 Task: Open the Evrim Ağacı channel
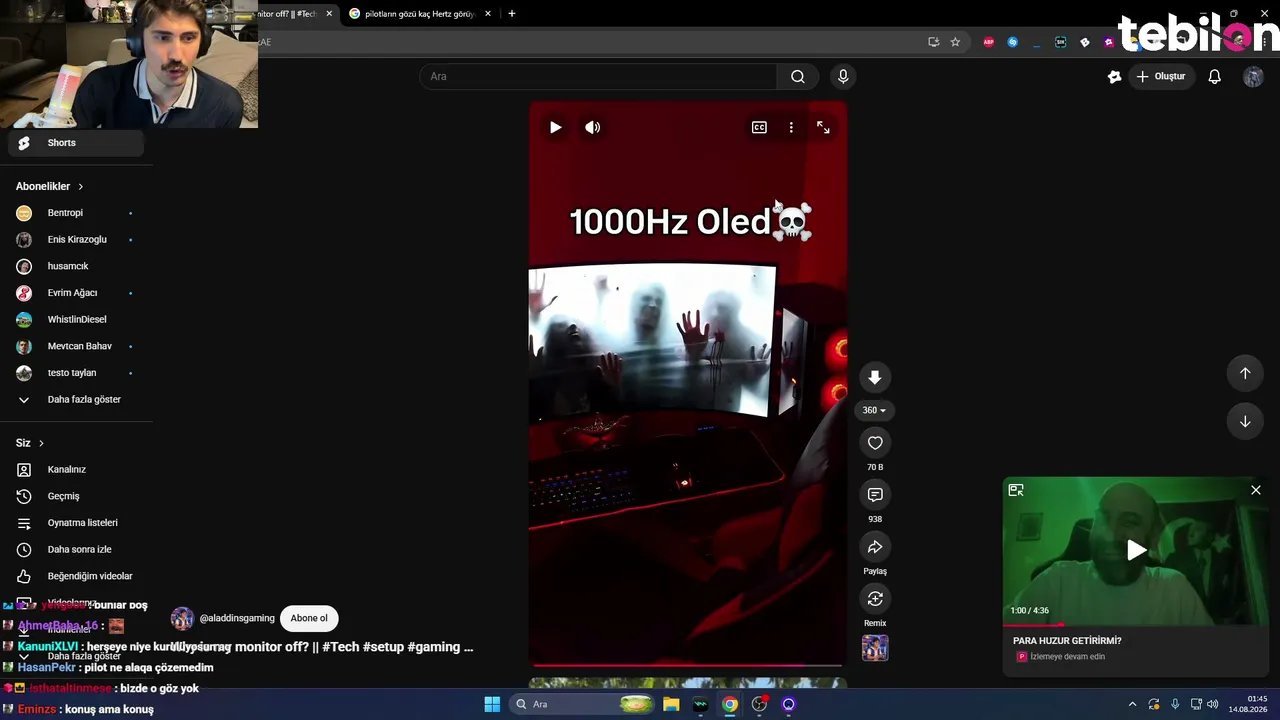pos(76,293)
